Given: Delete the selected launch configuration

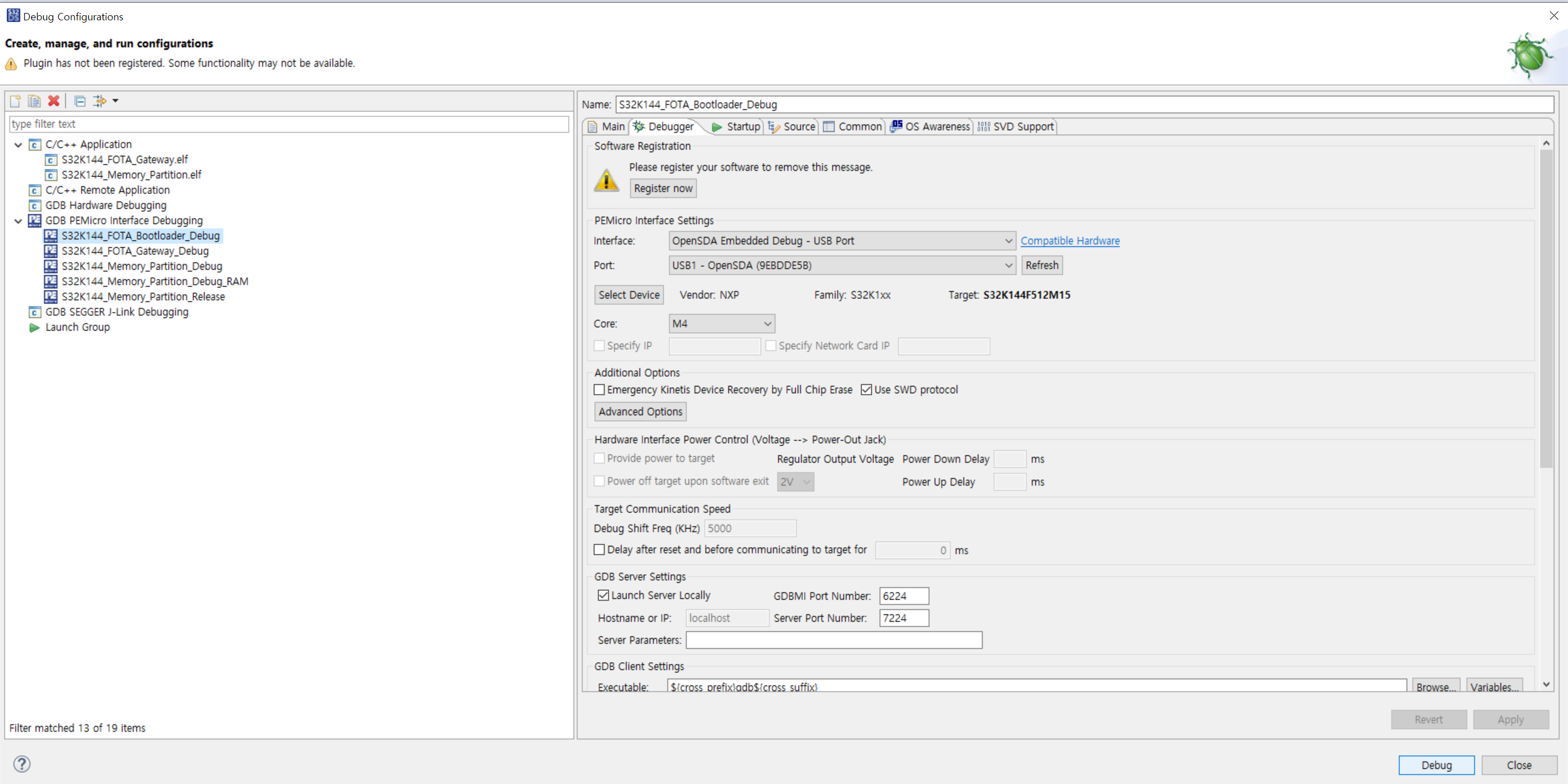Looking at the screenshot, I should coord(54,100).
